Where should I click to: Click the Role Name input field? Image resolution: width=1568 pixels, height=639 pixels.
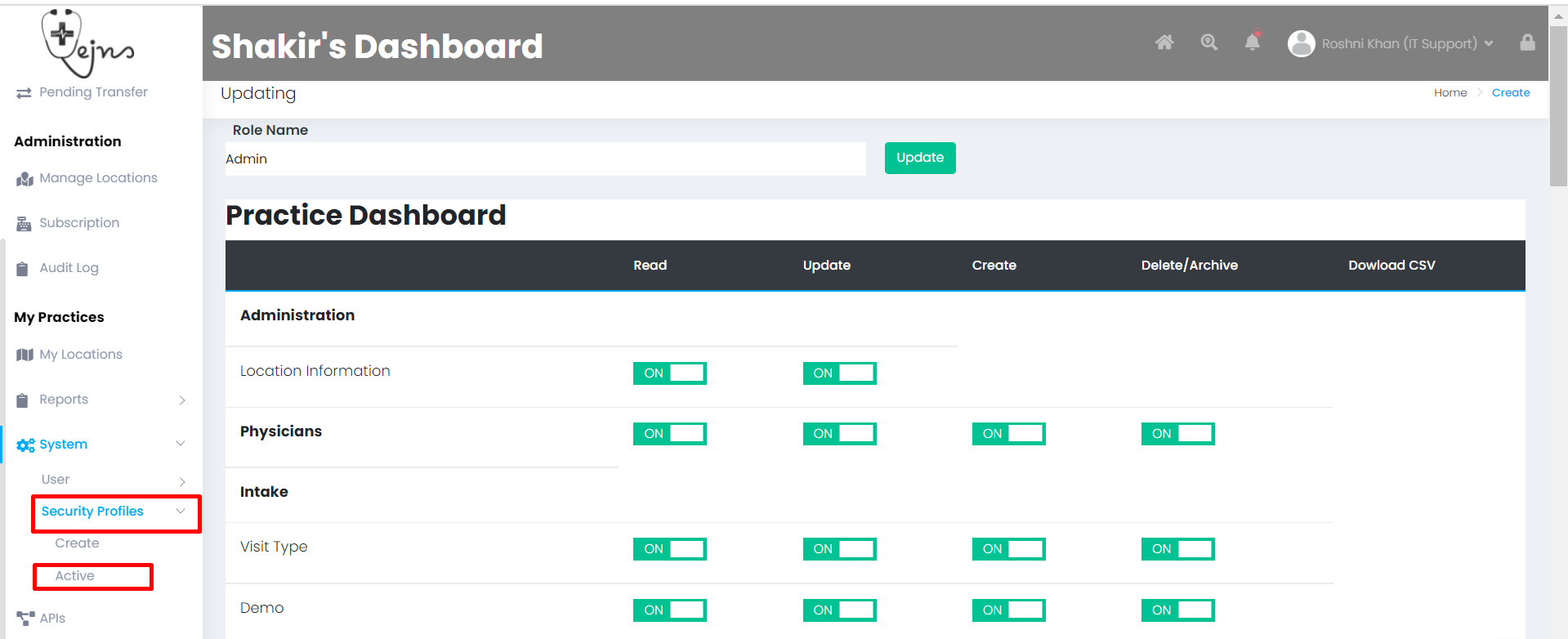tap(545, 159)
